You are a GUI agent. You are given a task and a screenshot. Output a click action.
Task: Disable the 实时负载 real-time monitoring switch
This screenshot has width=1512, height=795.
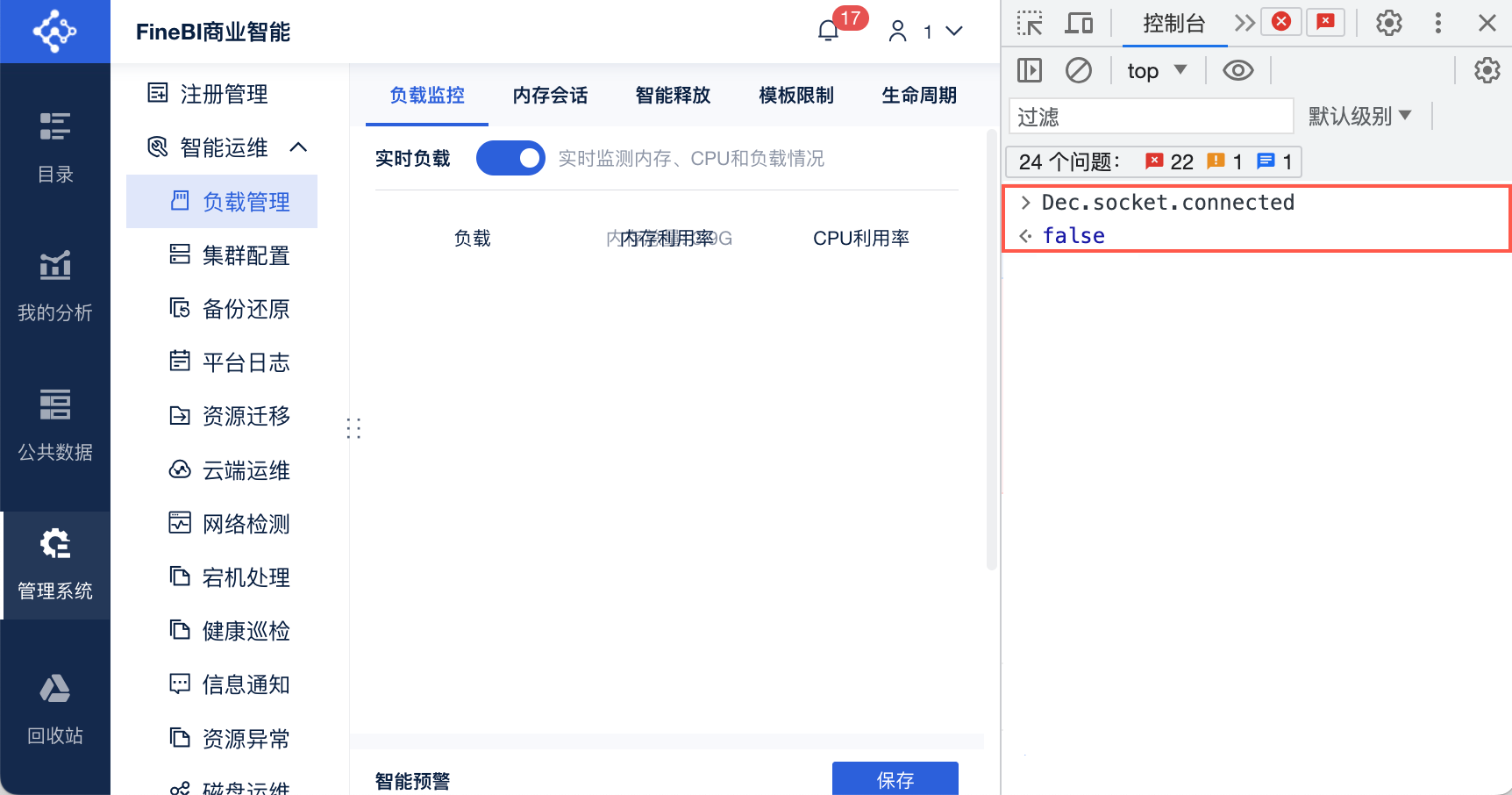coord(511,158)
